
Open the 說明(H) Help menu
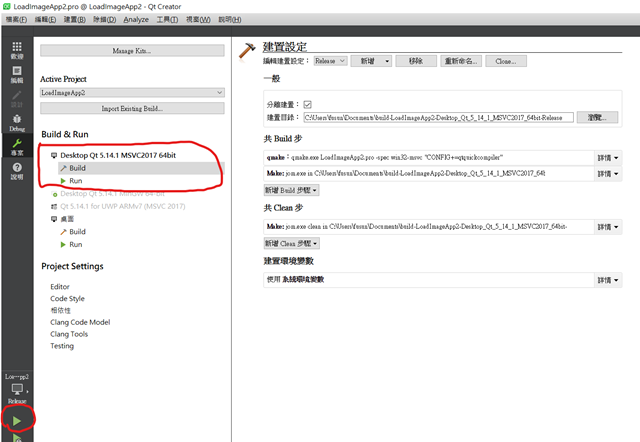pos(230,19)
